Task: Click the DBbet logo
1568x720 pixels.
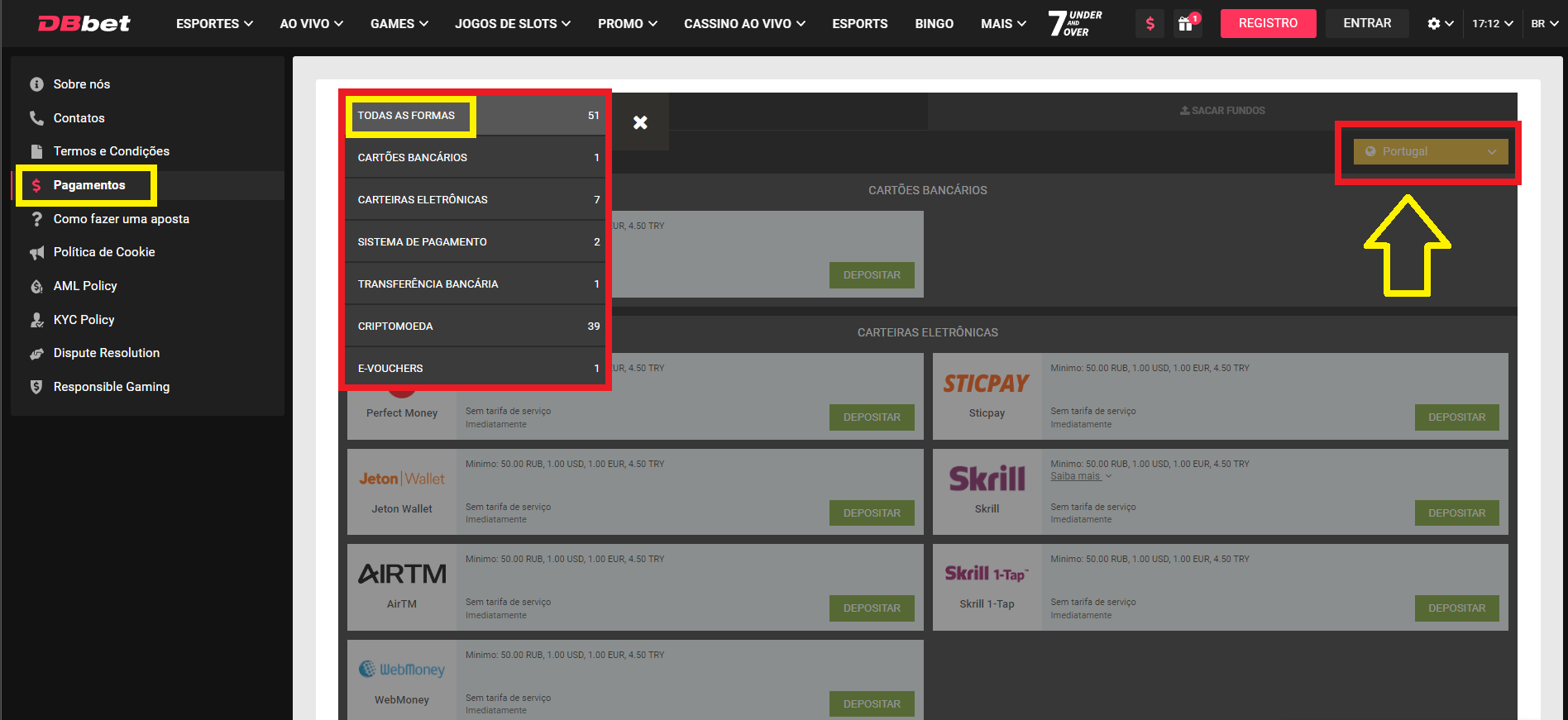Action: pyautogui.click(x=84, y=23)
